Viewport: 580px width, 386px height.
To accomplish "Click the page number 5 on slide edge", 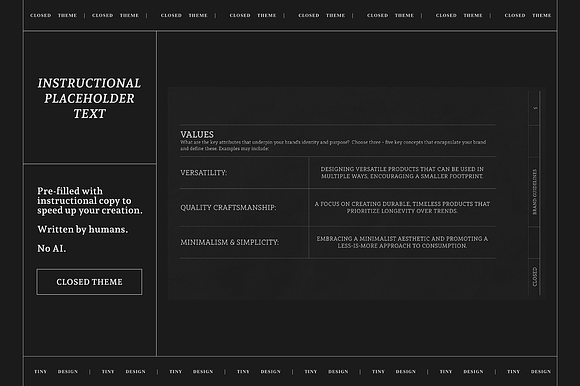I will (535, 108).
